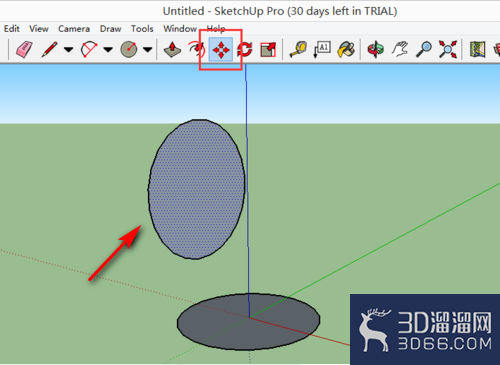Select the Paint Bucket tool
500x365 pixels.
tap(346, 49)
